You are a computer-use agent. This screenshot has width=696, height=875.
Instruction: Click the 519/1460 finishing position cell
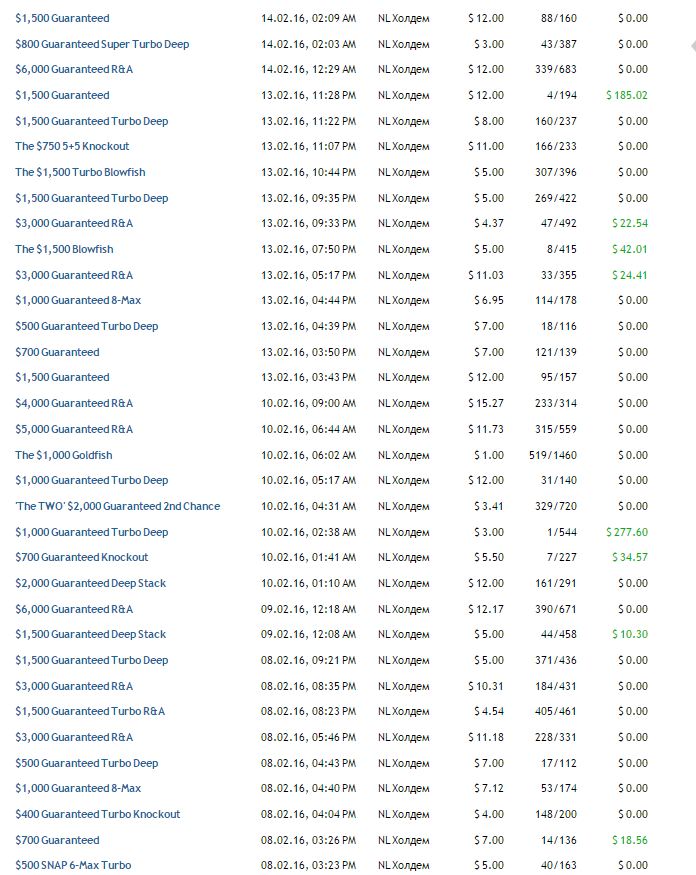(x=558, y=455)
